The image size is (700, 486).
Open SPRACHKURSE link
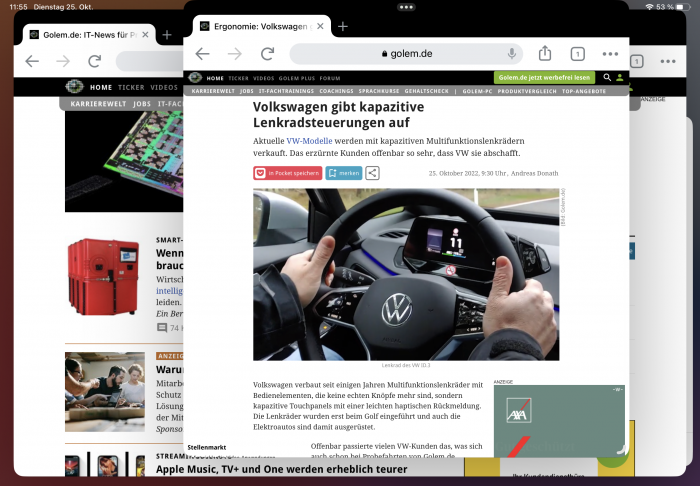pyautogui.click(x=379, y=91)
